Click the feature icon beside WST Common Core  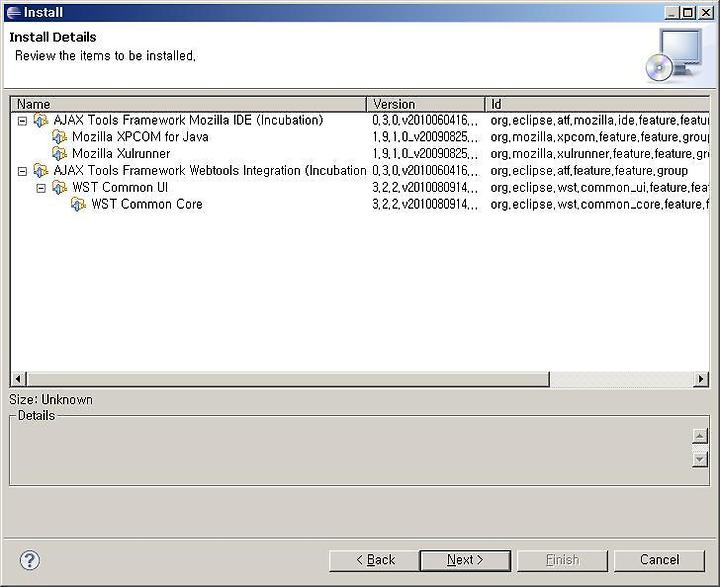79,204
